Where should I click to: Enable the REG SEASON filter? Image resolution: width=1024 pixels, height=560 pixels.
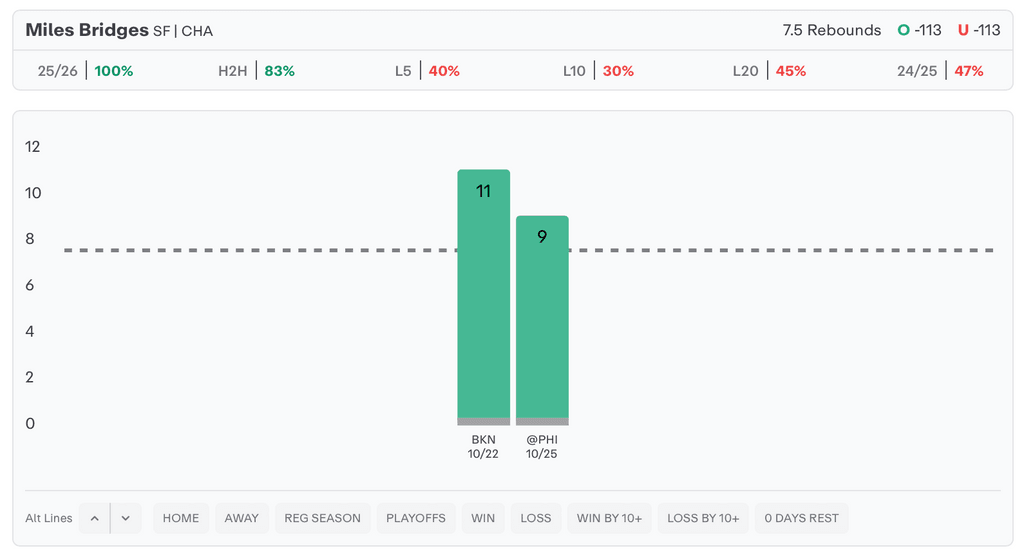322,518
